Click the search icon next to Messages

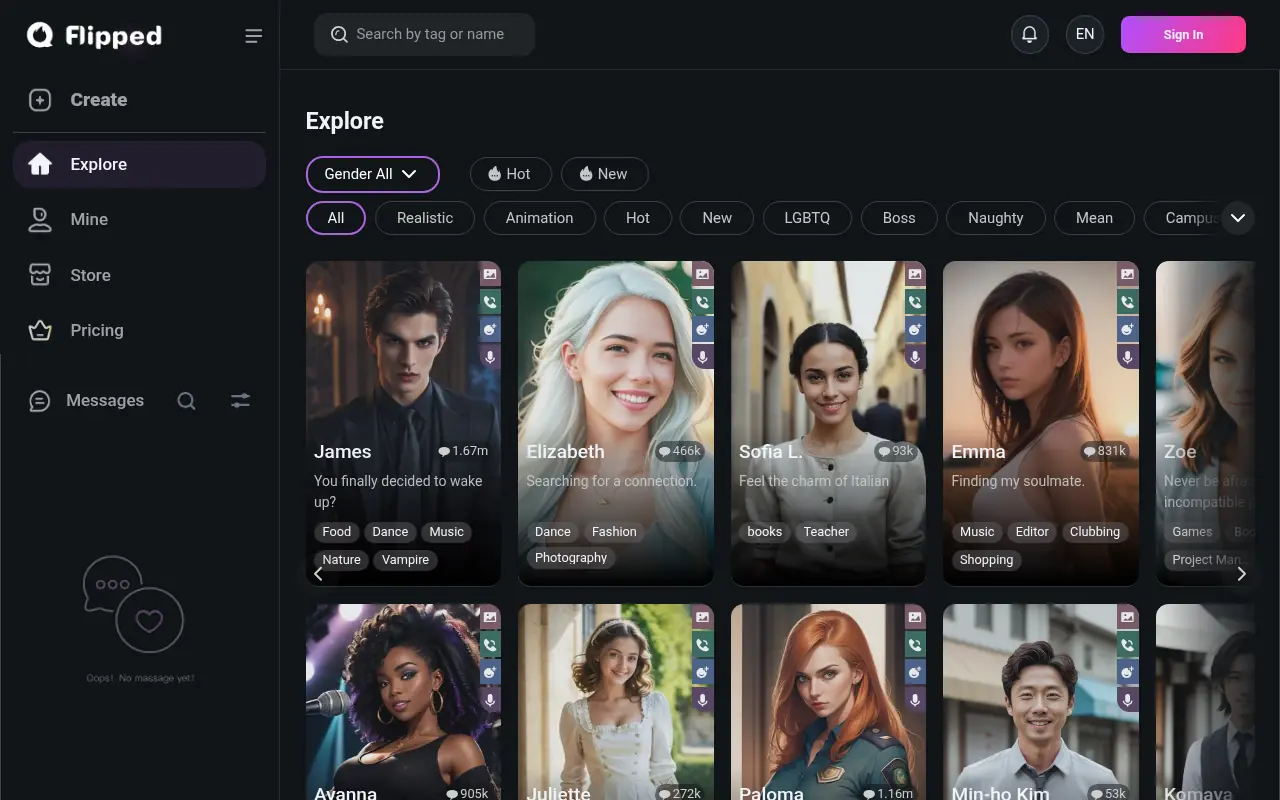[186, 400]
